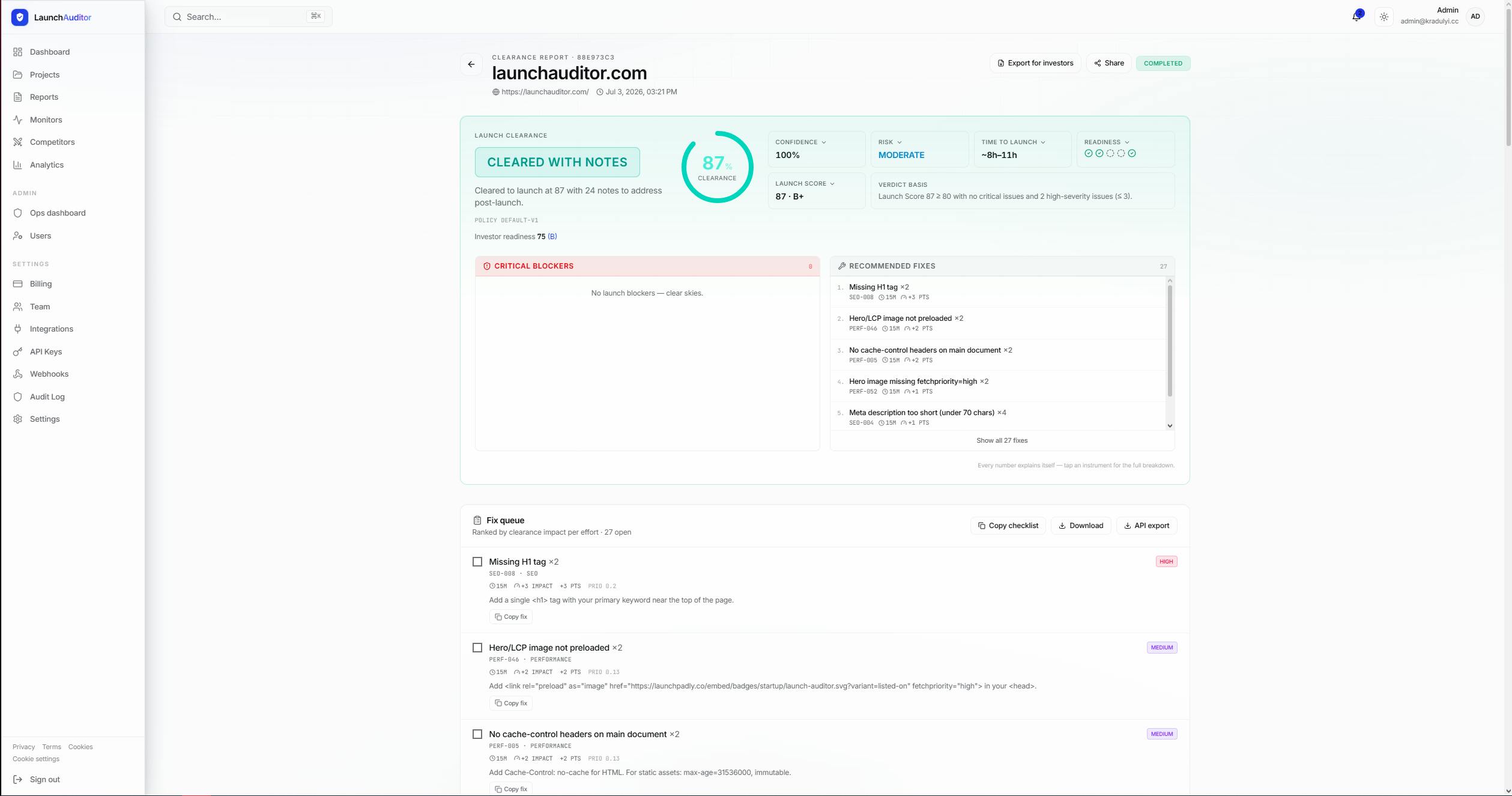Click the wrench icon beside Recommended Fixes
Screen dimensions: 1512x796
pyautogui.click(x=842, y=266)
